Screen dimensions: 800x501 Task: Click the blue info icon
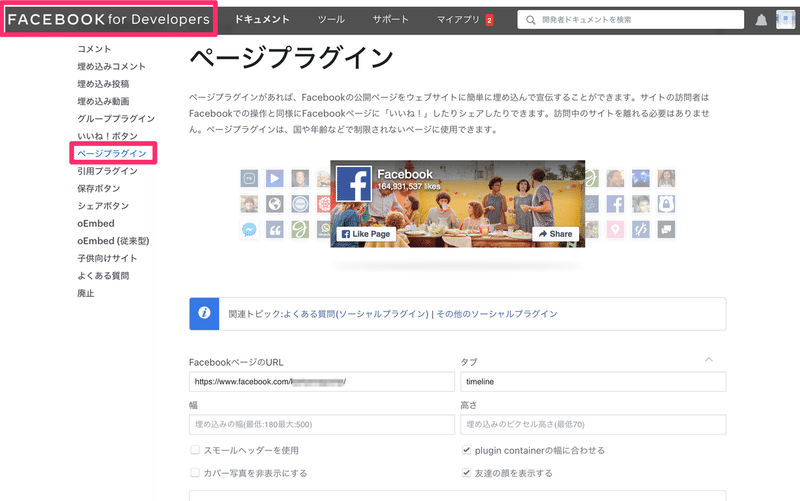click(204, 313)
